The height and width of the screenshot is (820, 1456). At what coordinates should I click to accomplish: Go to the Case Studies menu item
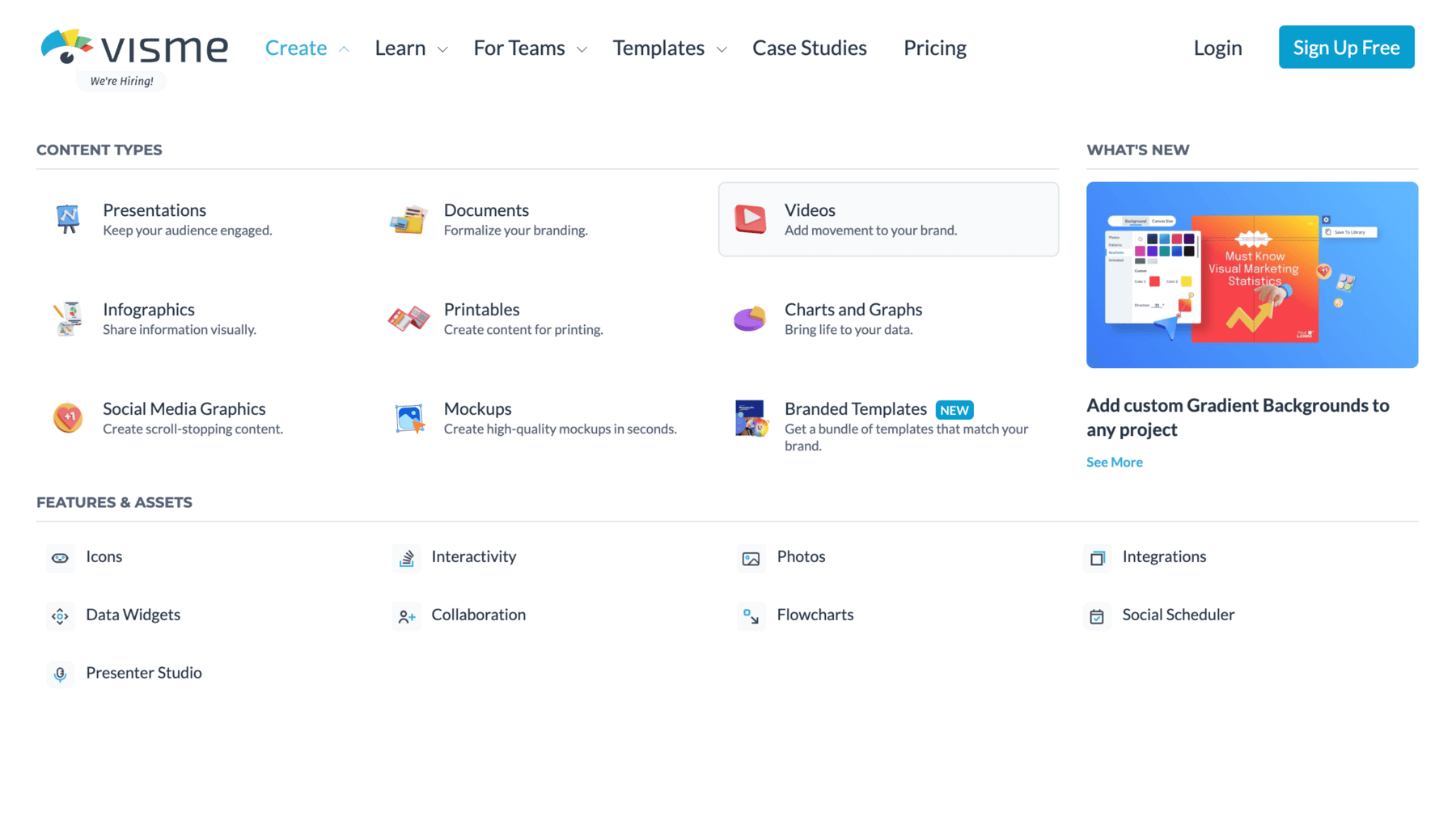[x=809, y=48]
